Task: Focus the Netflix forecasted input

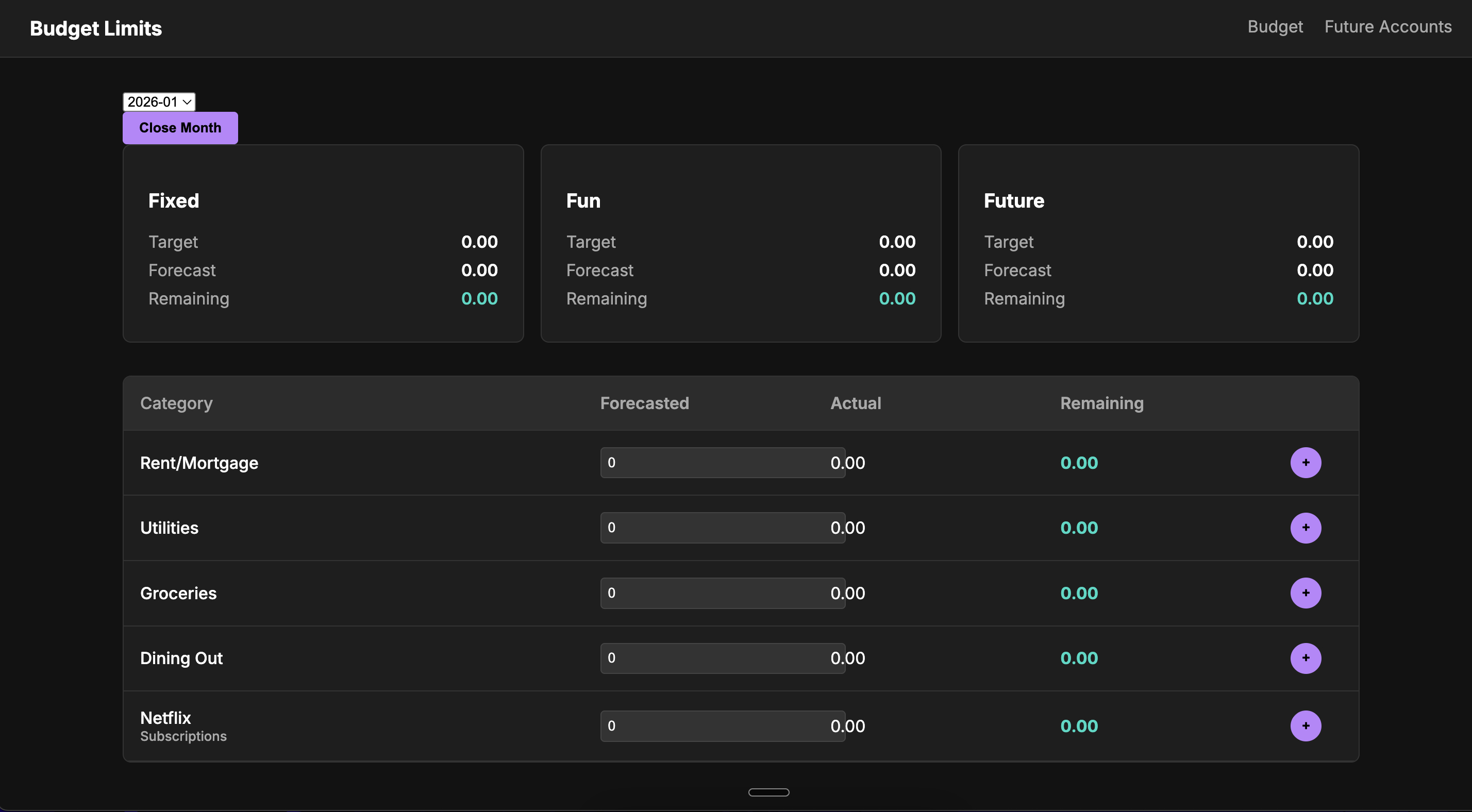Action: click(722, 726)
